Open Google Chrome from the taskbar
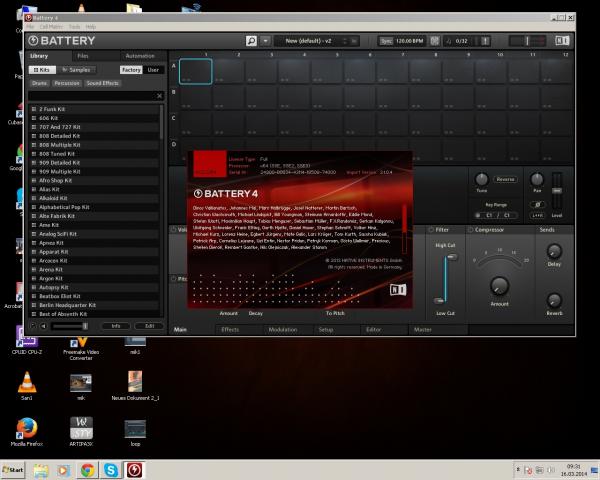This screenshot has width=600, height=480. click(x=87, y=469)
